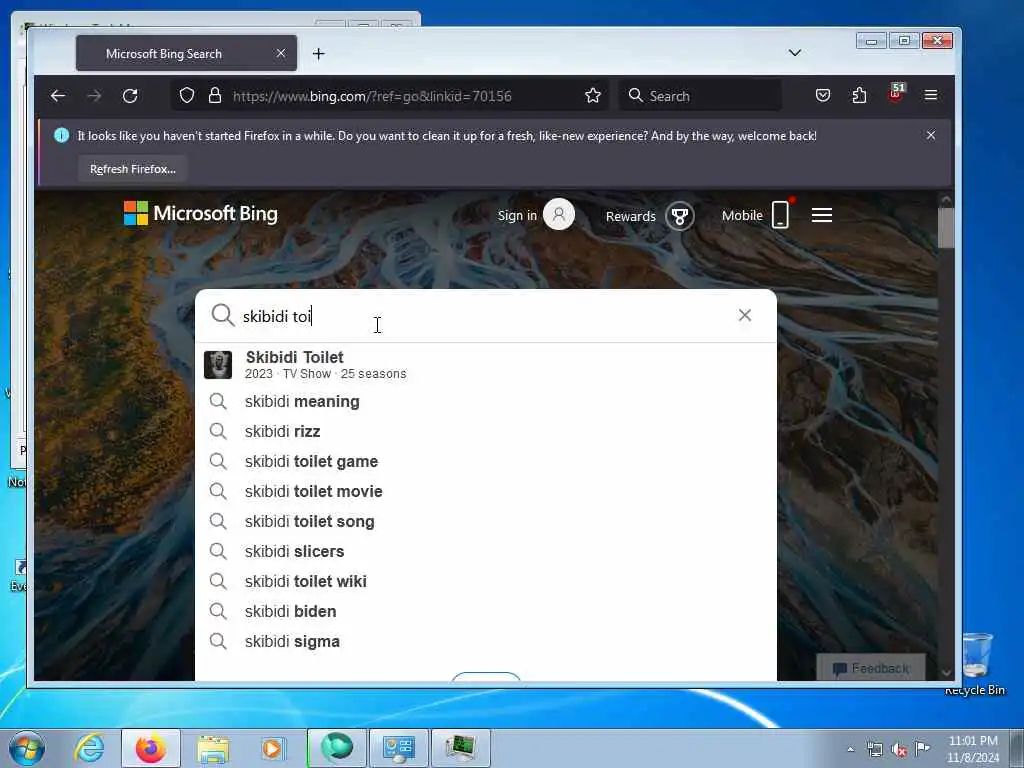Screen dimensions: 1024x768
Task: Click the Task Manager taskbar icon
Action: click(460, 748)
